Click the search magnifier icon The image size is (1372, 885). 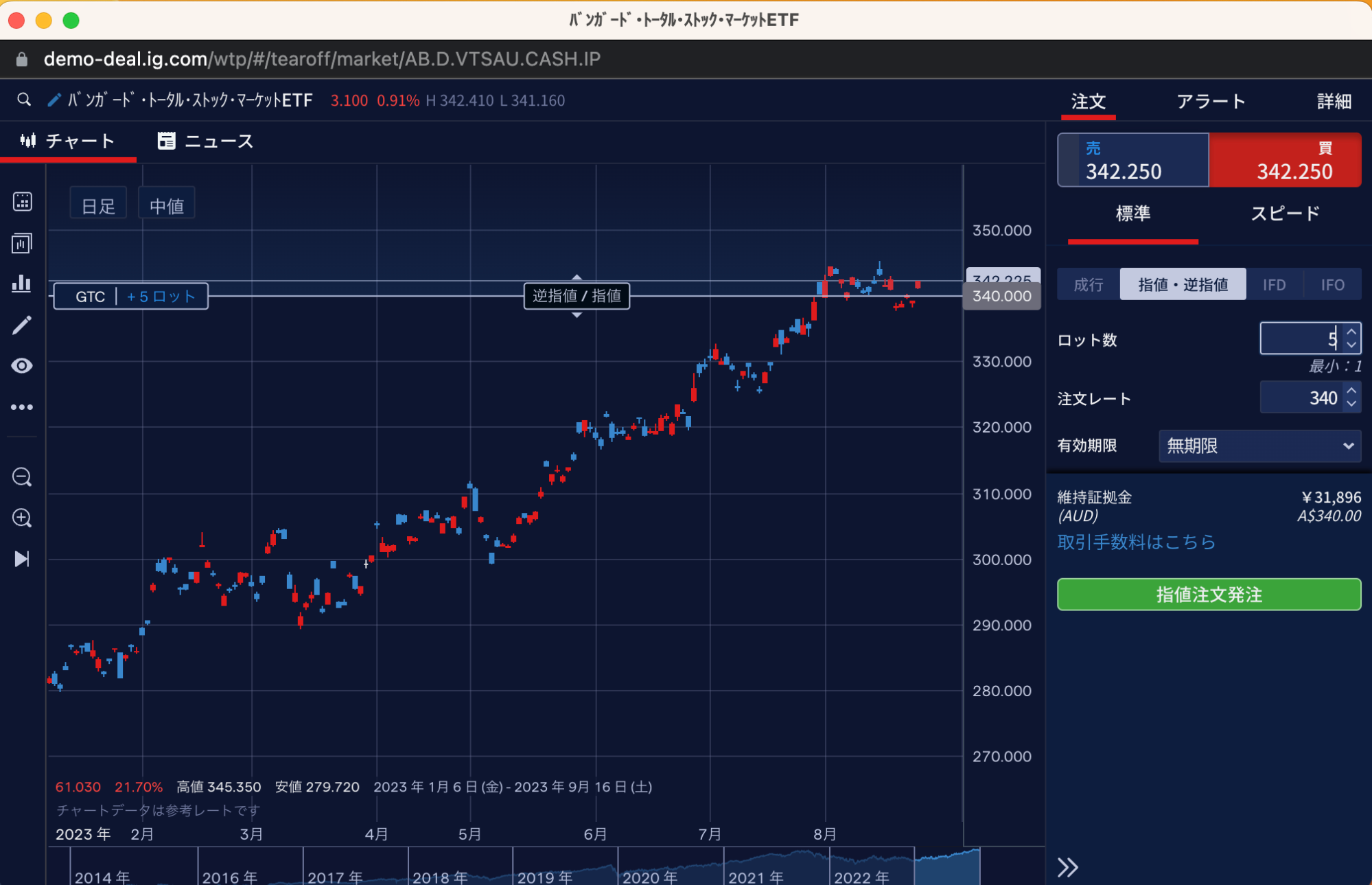tap(24, 100)
